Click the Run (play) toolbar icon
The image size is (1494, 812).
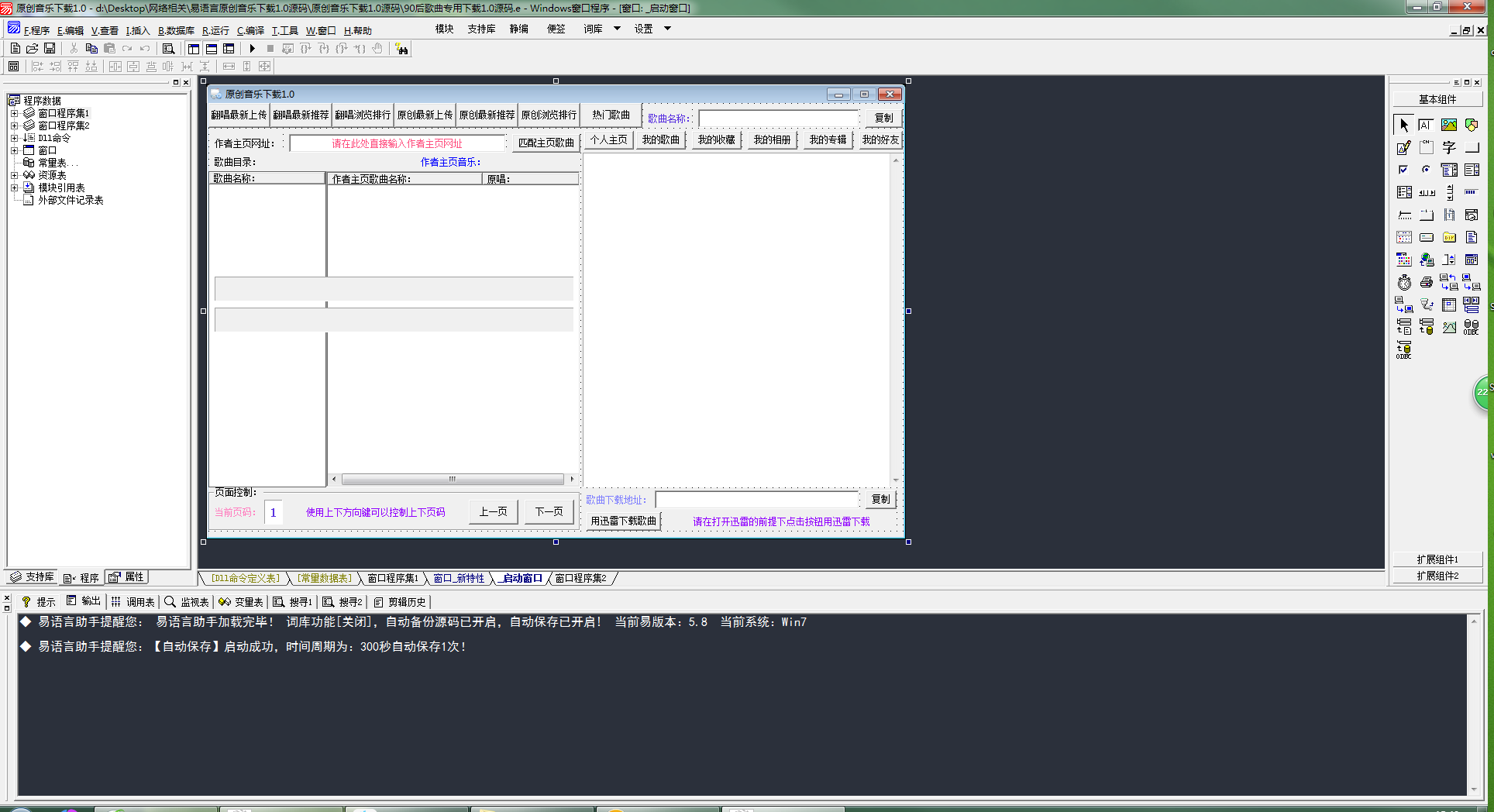coord(252,49)
